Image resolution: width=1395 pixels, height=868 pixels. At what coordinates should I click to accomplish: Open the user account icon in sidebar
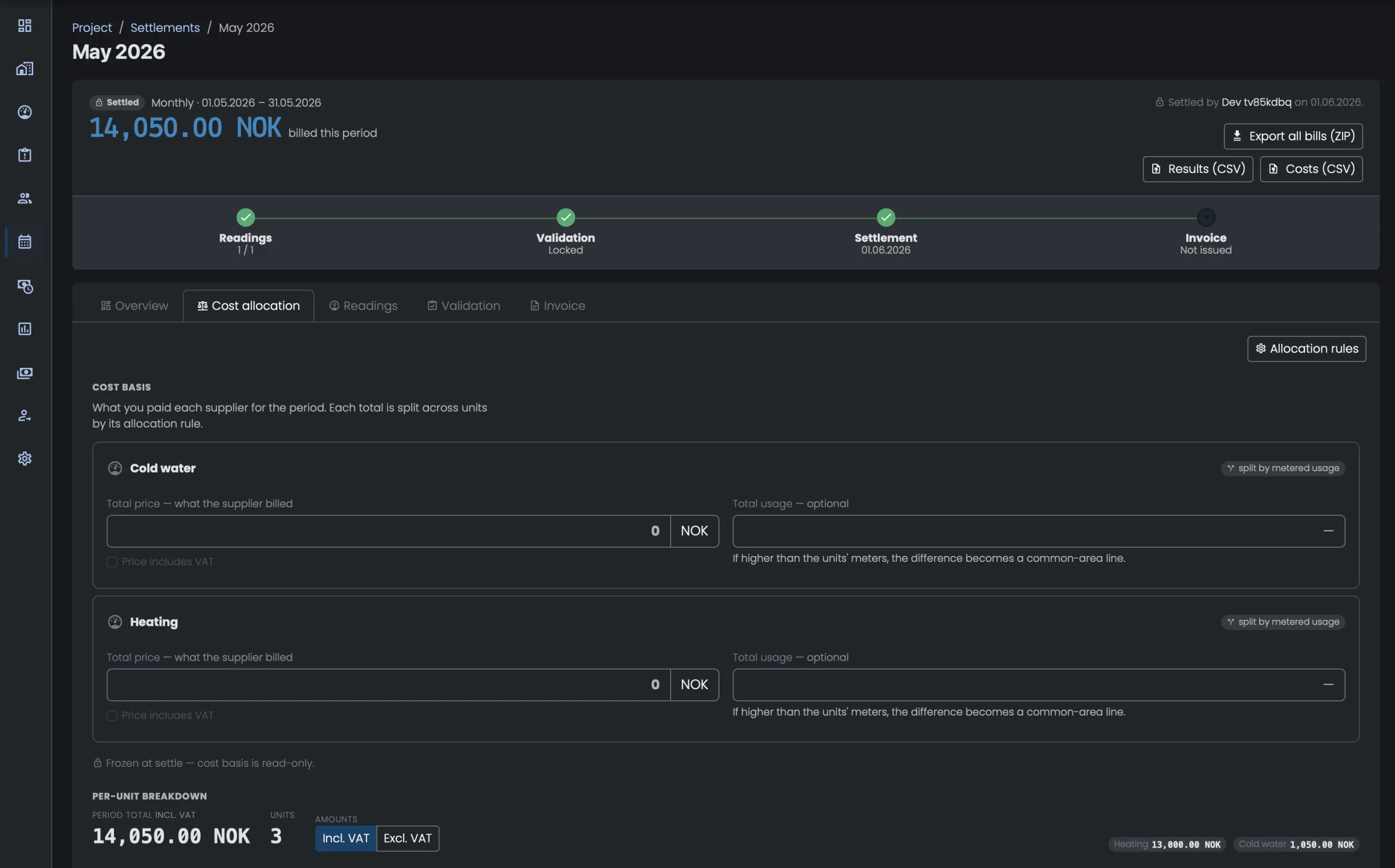click(x=24, y=415)
